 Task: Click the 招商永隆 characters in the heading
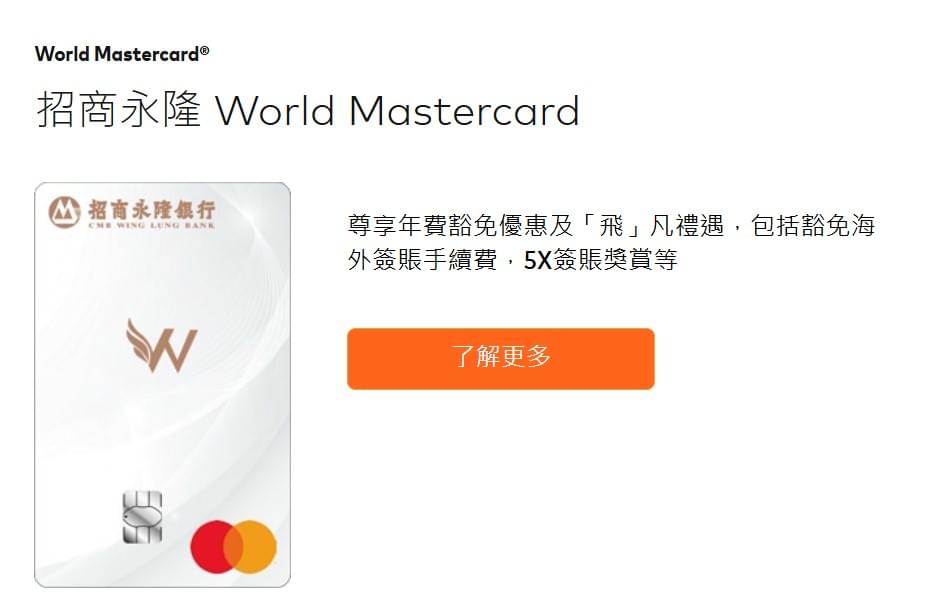(x=119, y=110)
